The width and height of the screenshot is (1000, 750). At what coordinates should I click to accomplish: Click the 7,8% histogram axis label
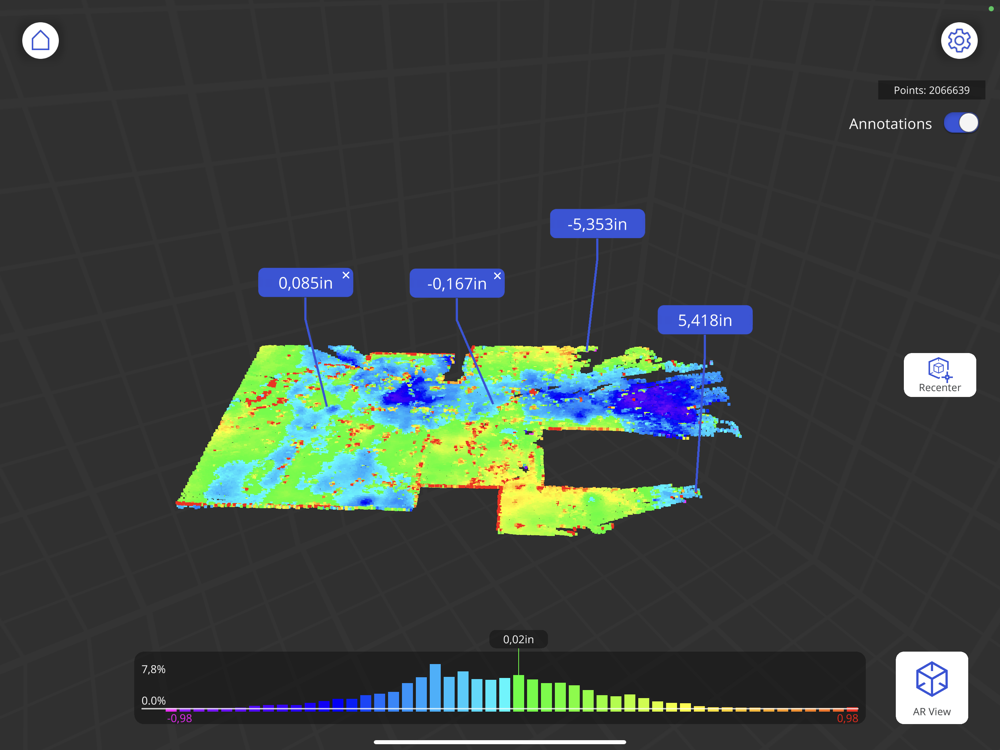click(x=153, y=669)
